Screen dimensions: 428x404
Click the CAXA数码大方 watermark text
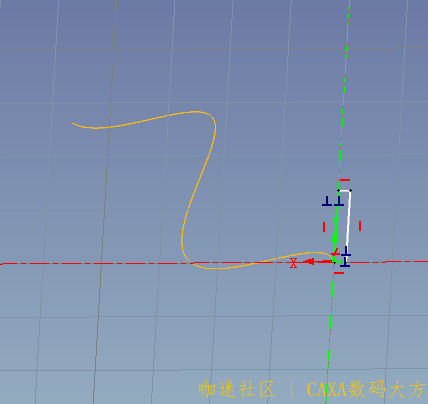pyautogui.click(x=365, y=389)
